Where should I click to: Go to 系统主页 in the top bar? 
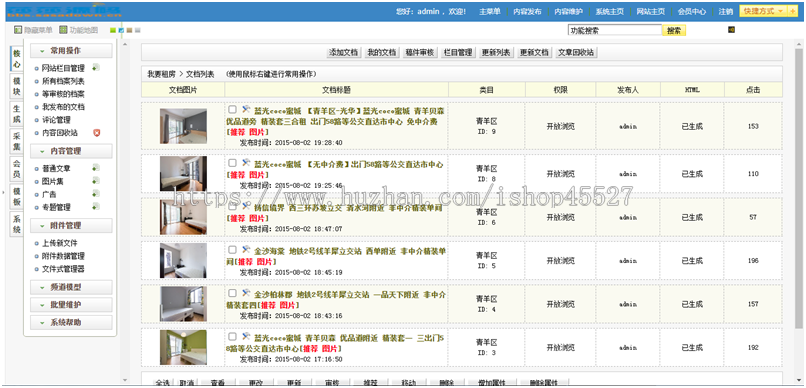610,11
